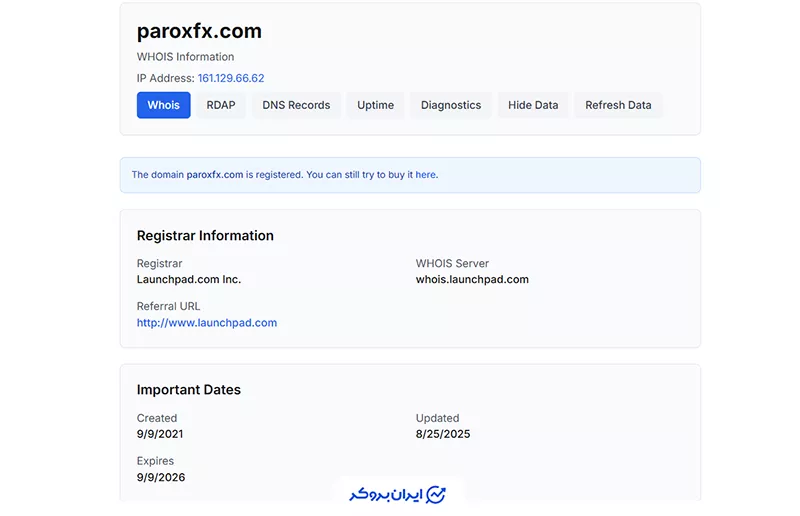
Task: Click the 'WHOIS Information' subtitle
Action: (185, 57)
